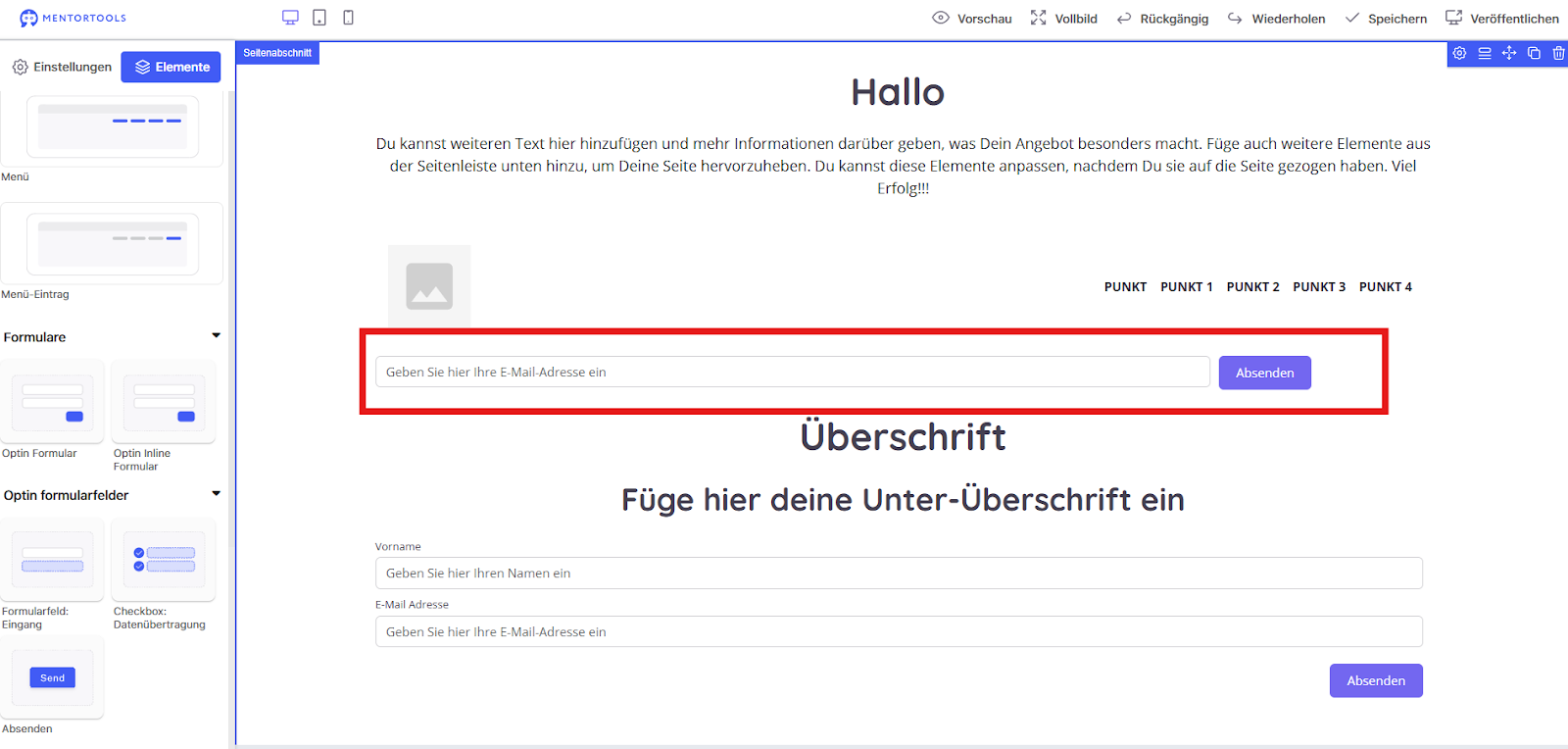Select the Optin Inline Formular element

click(164, 402)
